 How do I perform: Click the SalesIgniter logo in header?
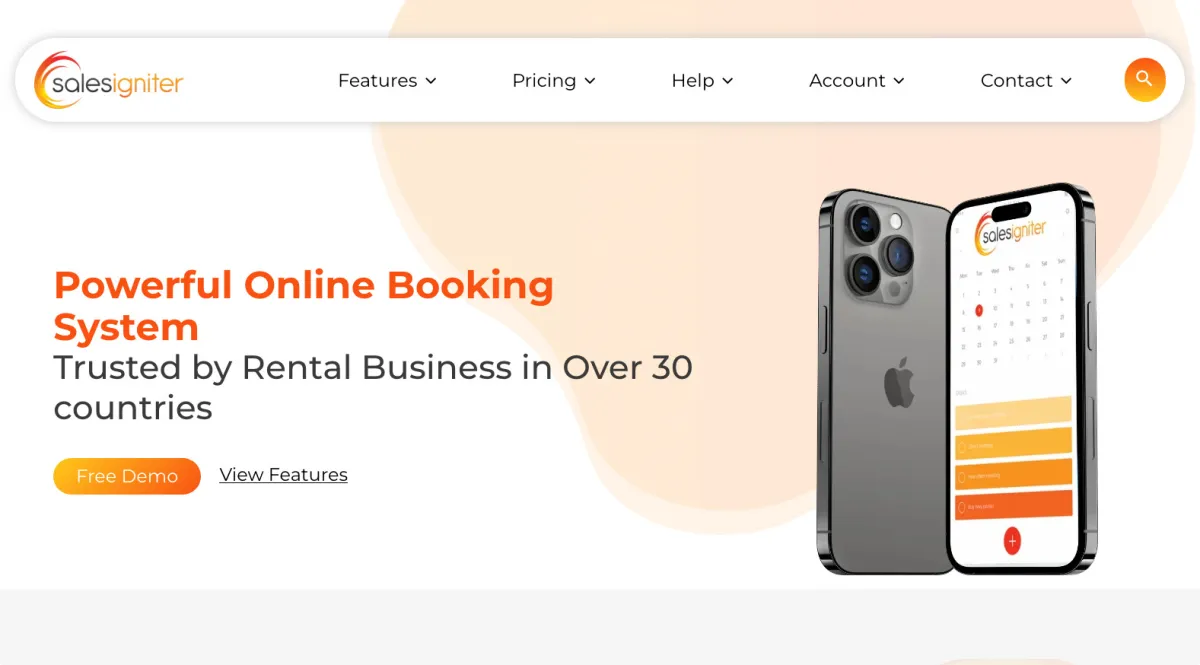tap(108, 80)
